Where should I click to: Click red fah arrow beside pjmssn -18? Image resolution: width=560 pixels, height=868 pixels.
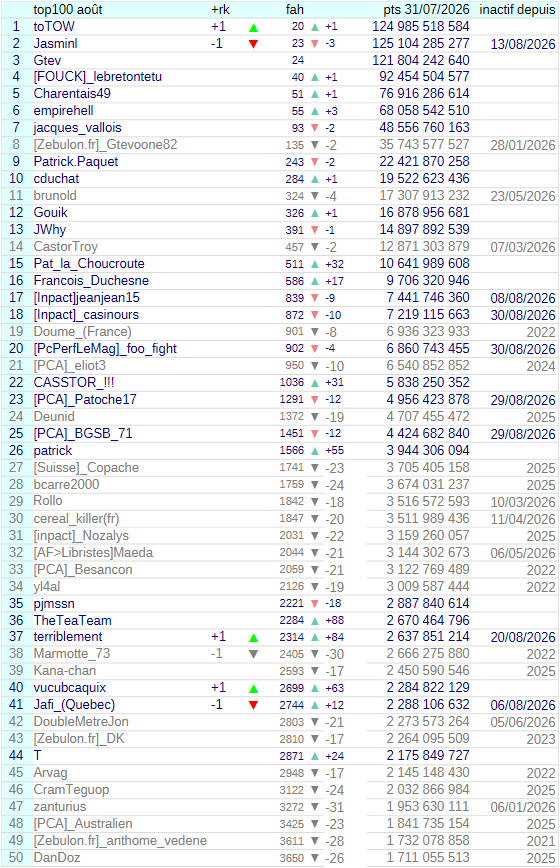pos(315,604)
